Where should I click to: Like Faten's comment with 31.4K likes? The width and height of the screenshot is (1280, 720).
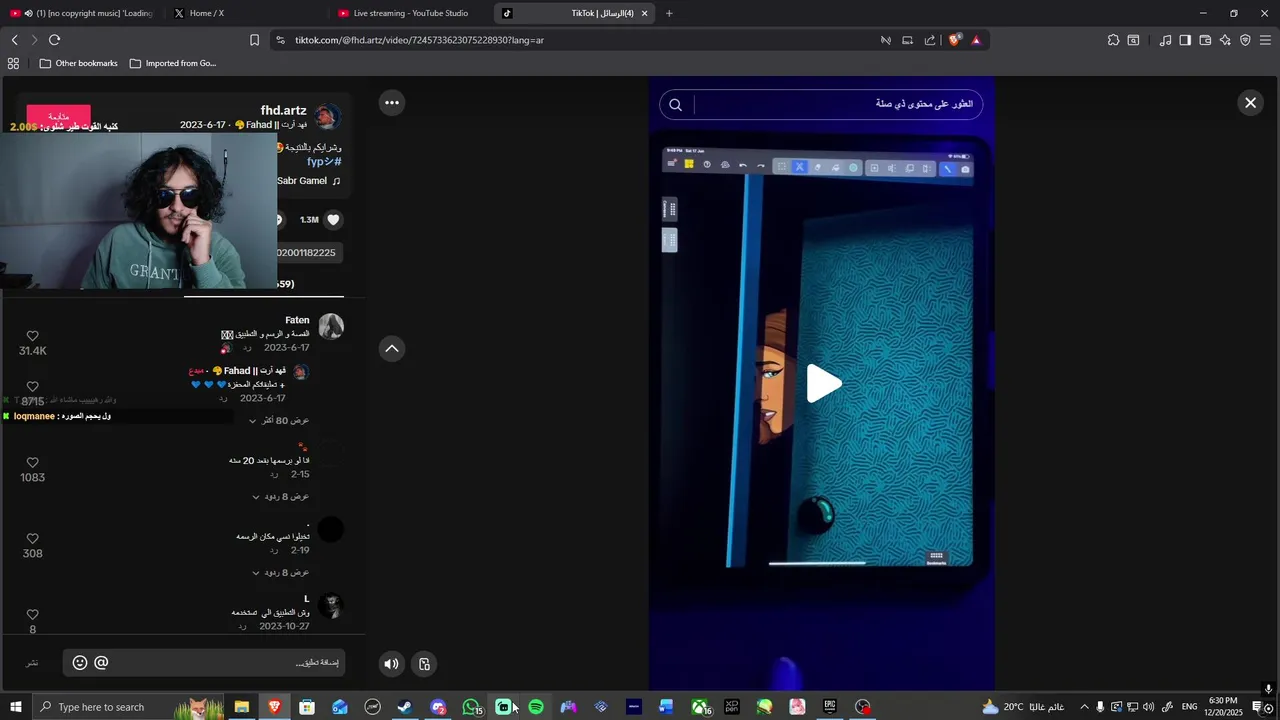(32, 336)
